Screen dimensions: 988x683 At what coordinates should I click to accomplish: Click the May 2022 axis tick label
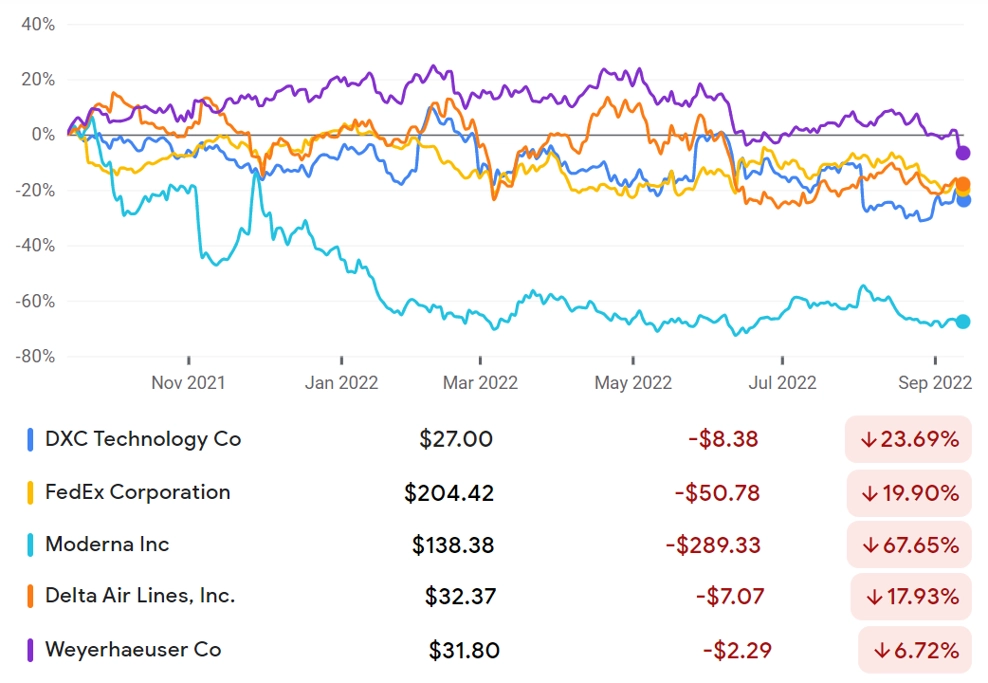click(x=633, y=382)
